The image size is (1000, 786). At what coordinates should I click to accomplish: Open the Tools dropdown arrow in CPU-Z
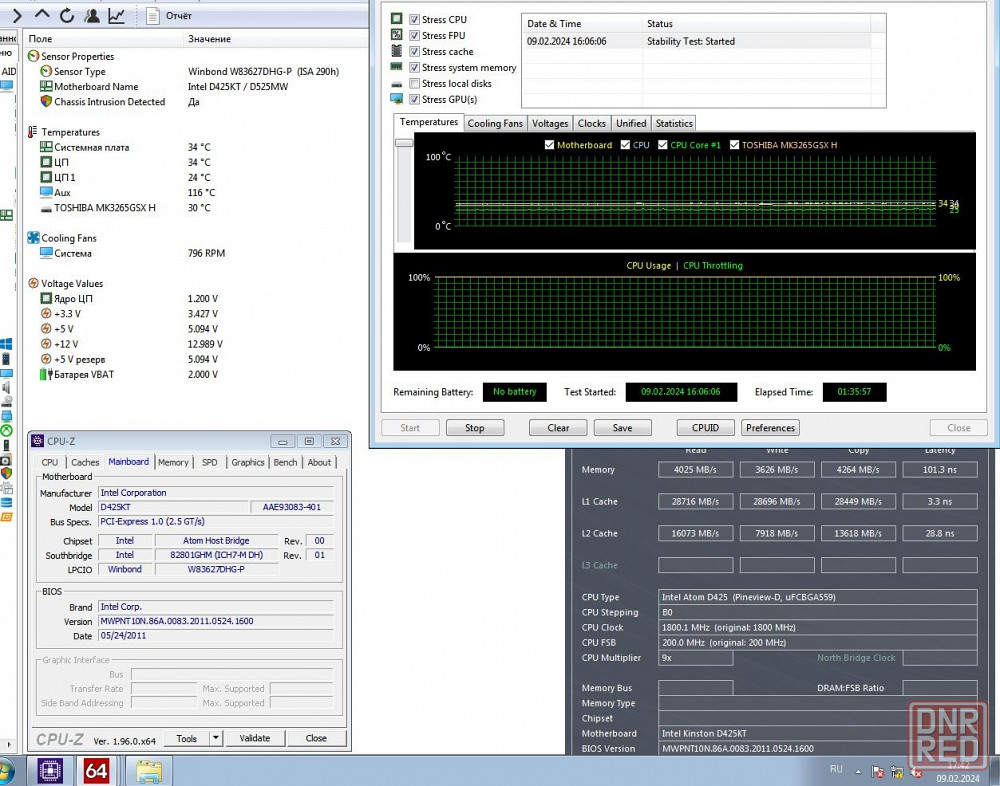coord(215,738)
